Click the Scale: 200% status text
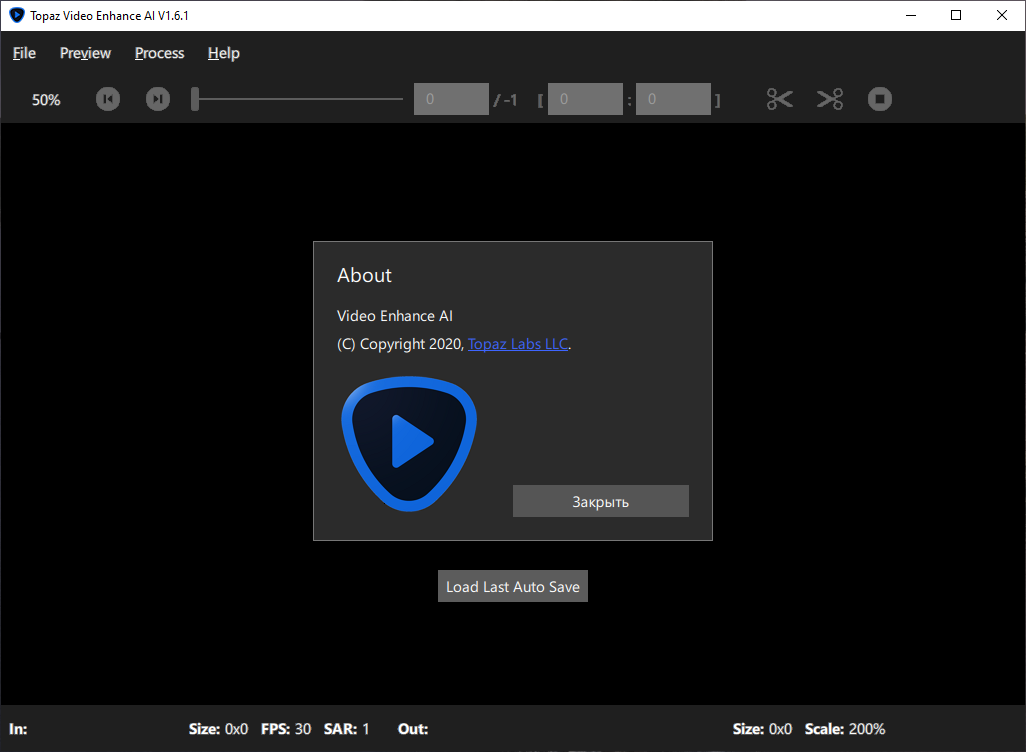This screenshot has height=752, width=1026. 845,729
